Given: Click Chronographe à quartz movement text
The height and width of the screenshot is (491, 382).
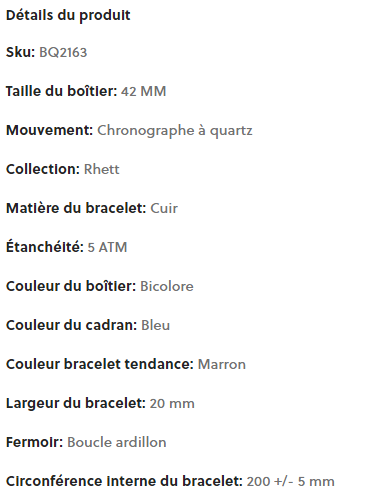Looking at the screenshot, I should (175, 131).
